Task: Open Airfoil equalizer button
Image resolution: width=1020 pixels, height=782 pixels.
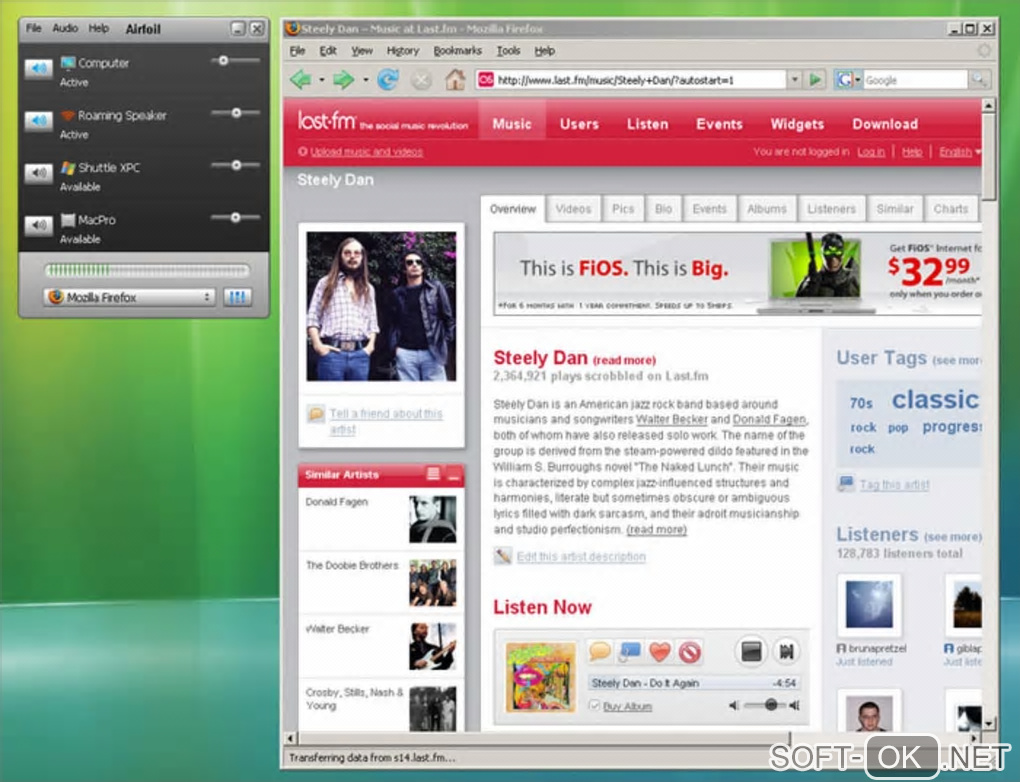Action: click(x=237, y=297)
